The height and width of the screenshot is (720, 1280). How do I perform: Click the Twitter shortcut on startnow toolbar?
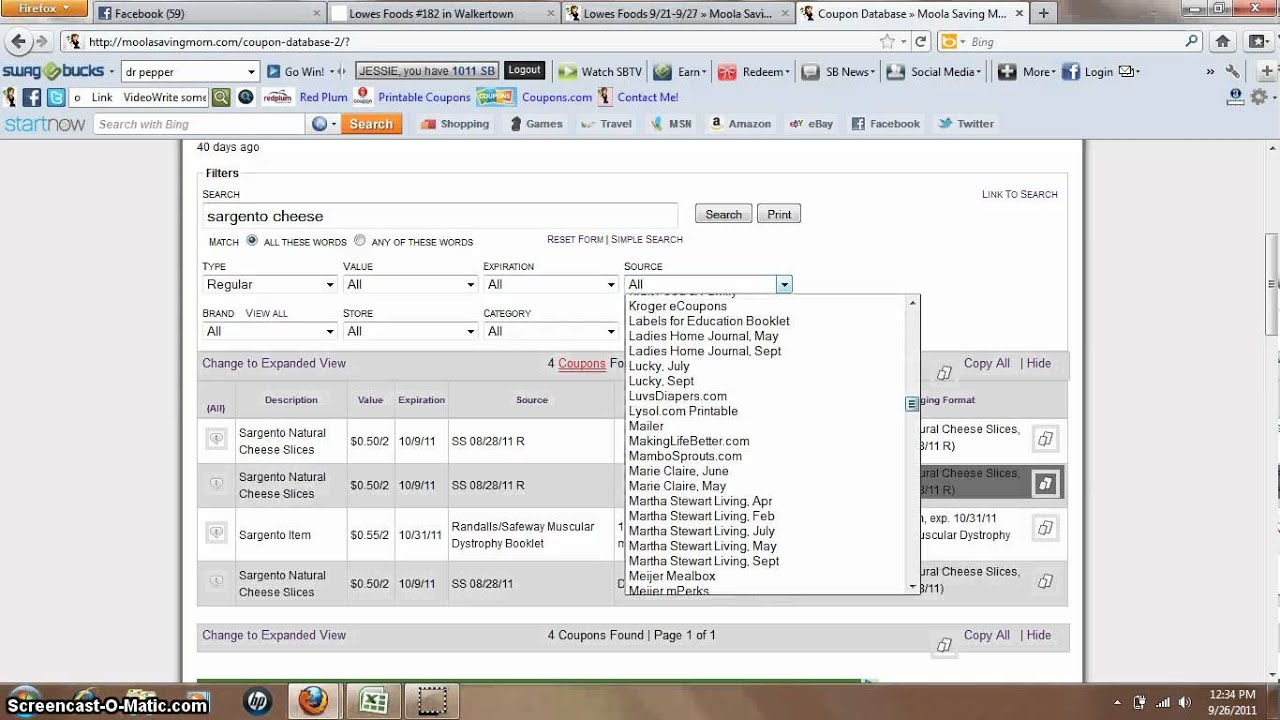pos(966,124)
